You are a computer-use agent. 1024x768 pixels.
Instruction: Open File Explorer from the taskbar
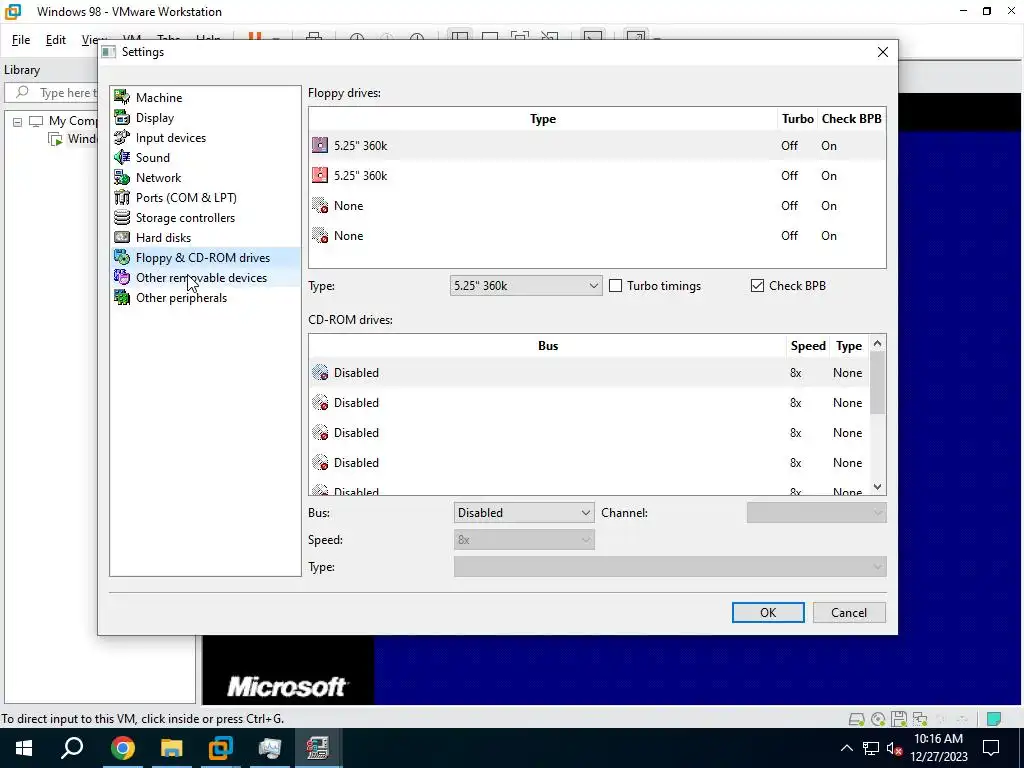point(171,748)
